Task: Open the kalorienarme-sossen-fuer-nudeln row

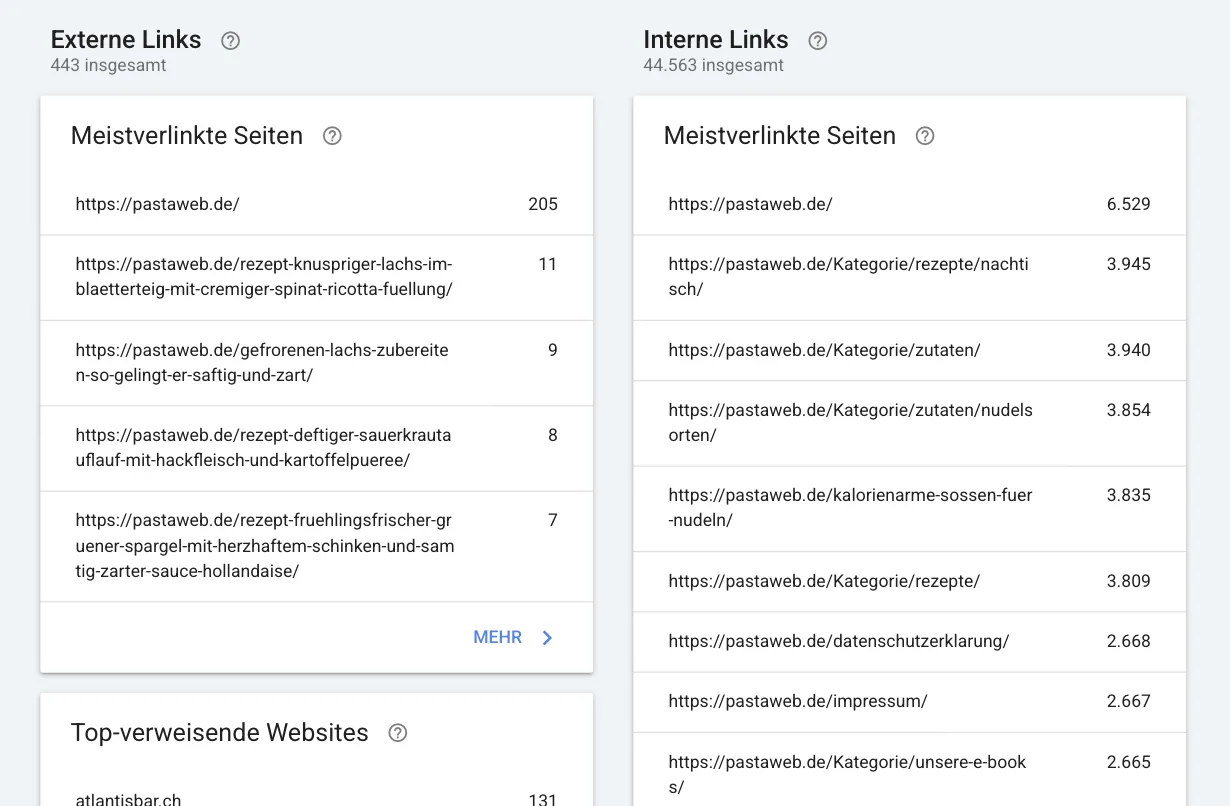Action: [910, 508]
